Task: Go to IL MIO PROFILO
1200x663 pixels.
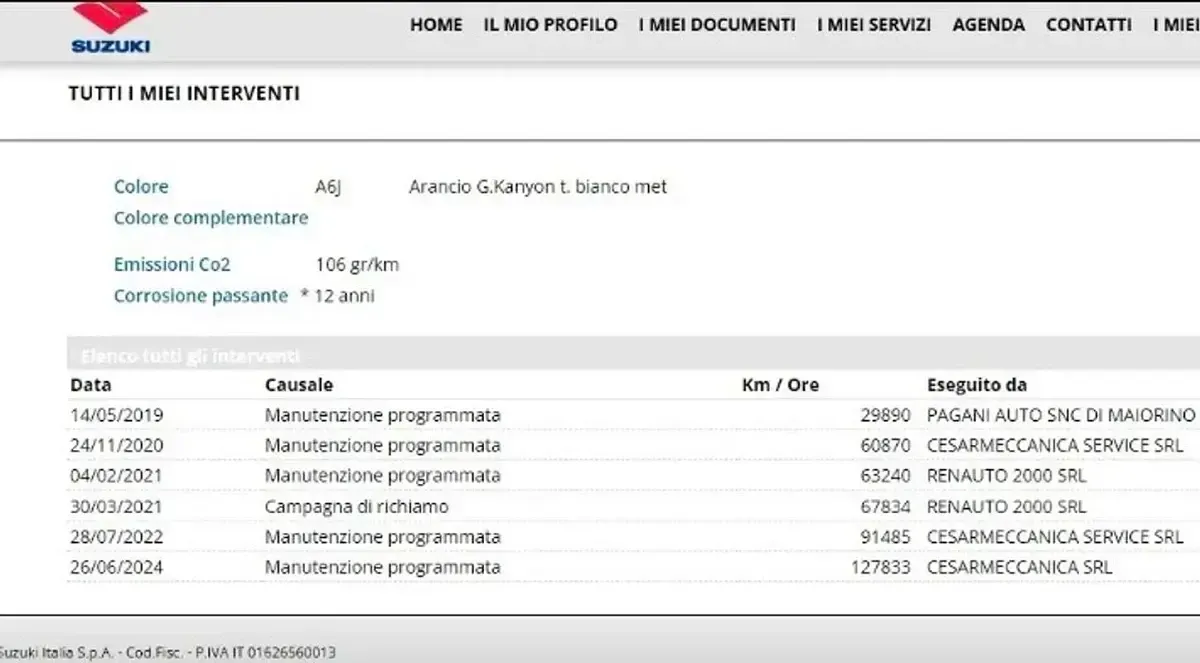Action: pos(550,25)
